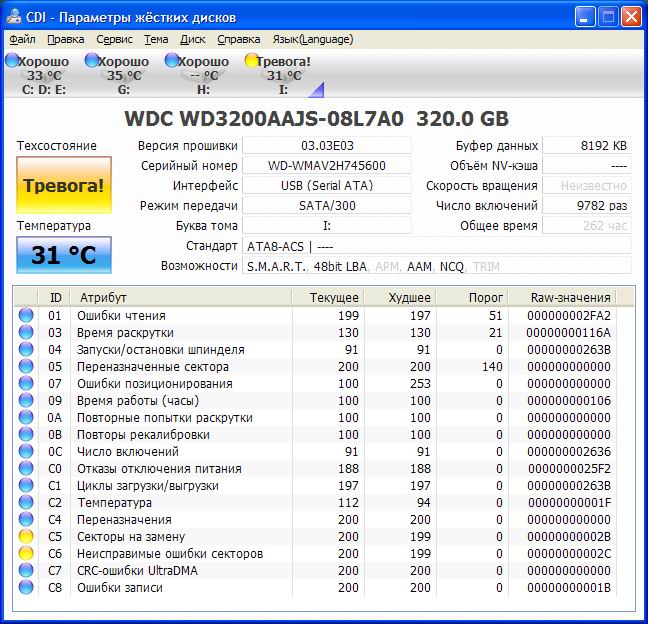648x624 pixels.
Task: Open the Справка menu
Action: [238, 39]
